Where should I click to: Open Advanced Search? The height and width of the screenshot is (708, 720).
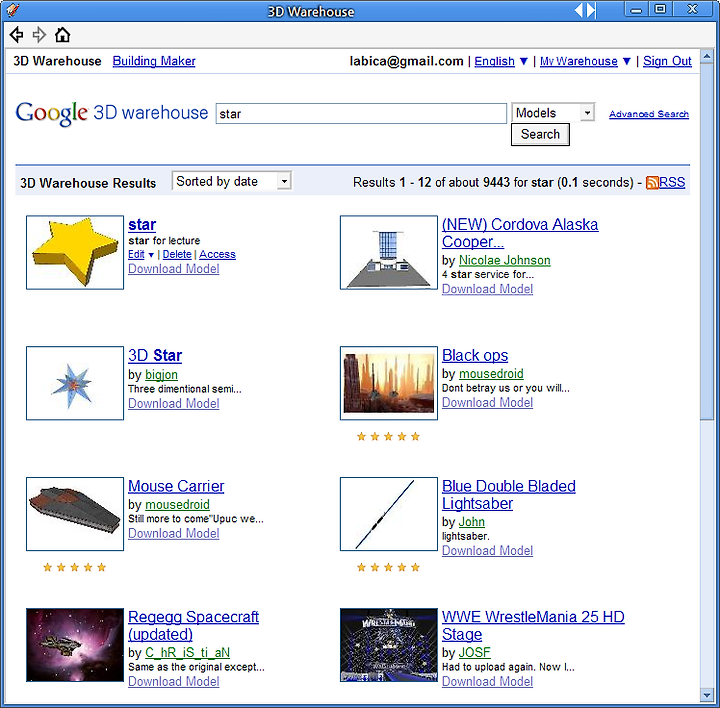[x=649, y=114]
